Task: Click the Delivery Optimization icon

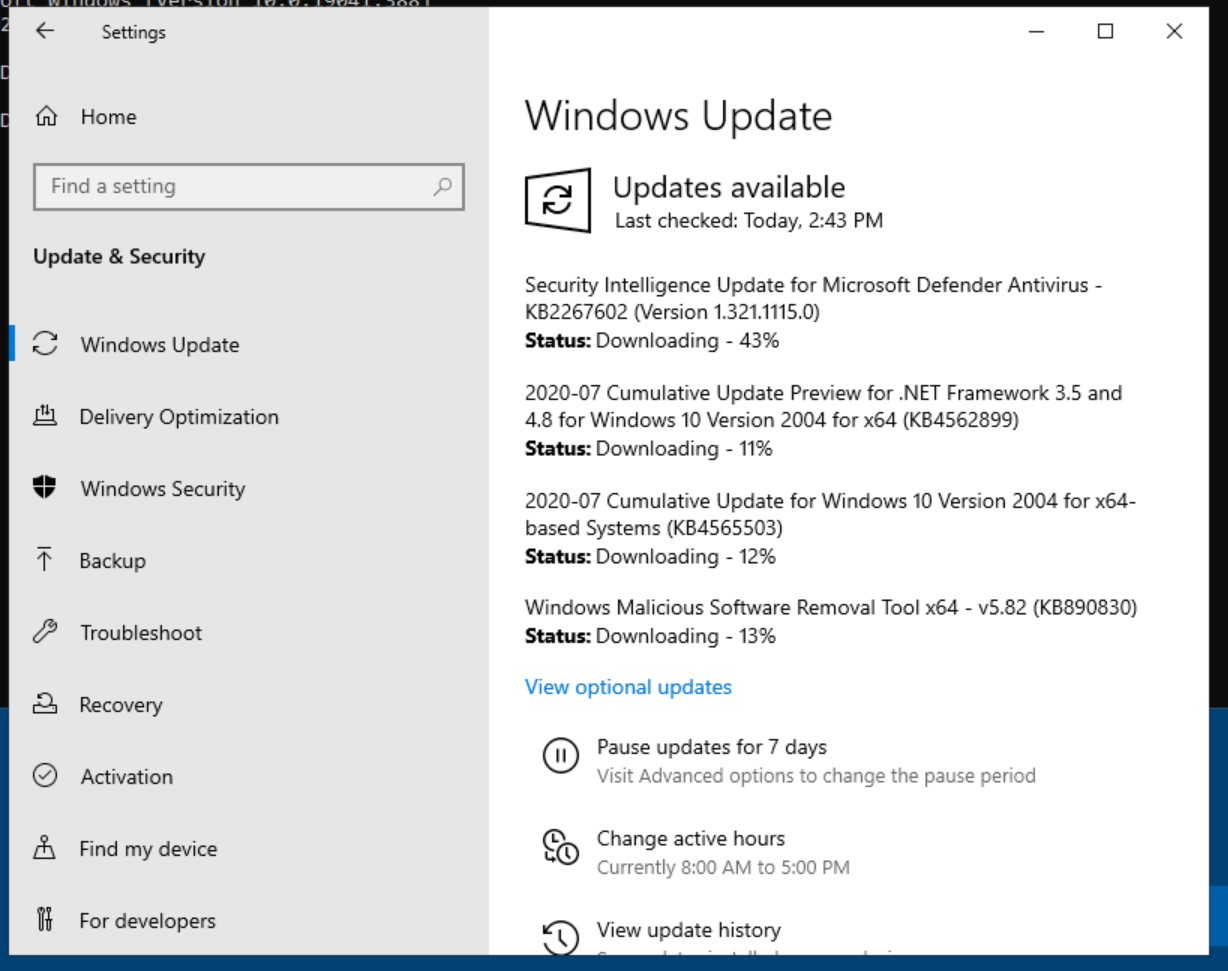Action: [x=45, y=416]
